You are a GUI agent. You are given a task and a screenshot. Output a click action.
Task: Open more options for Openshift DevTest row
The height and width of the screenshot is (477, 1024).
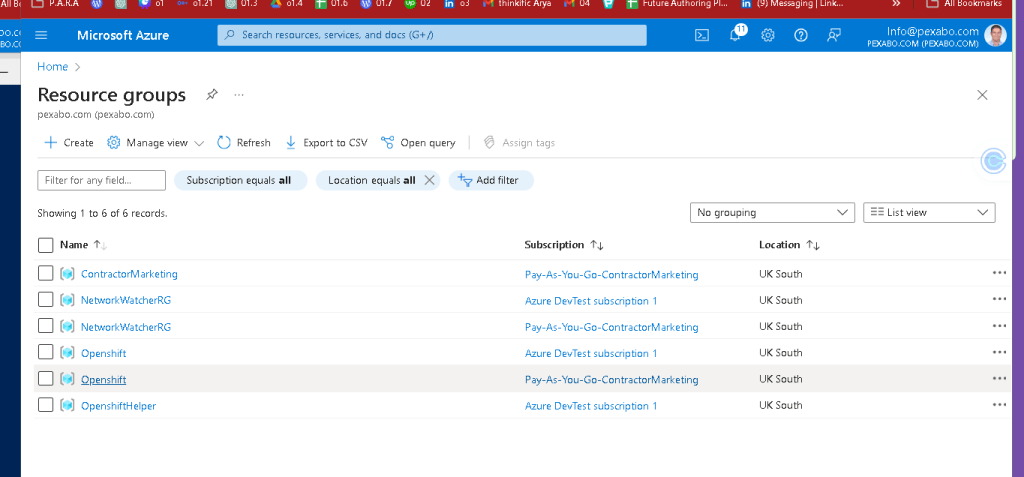pos(999,352)
